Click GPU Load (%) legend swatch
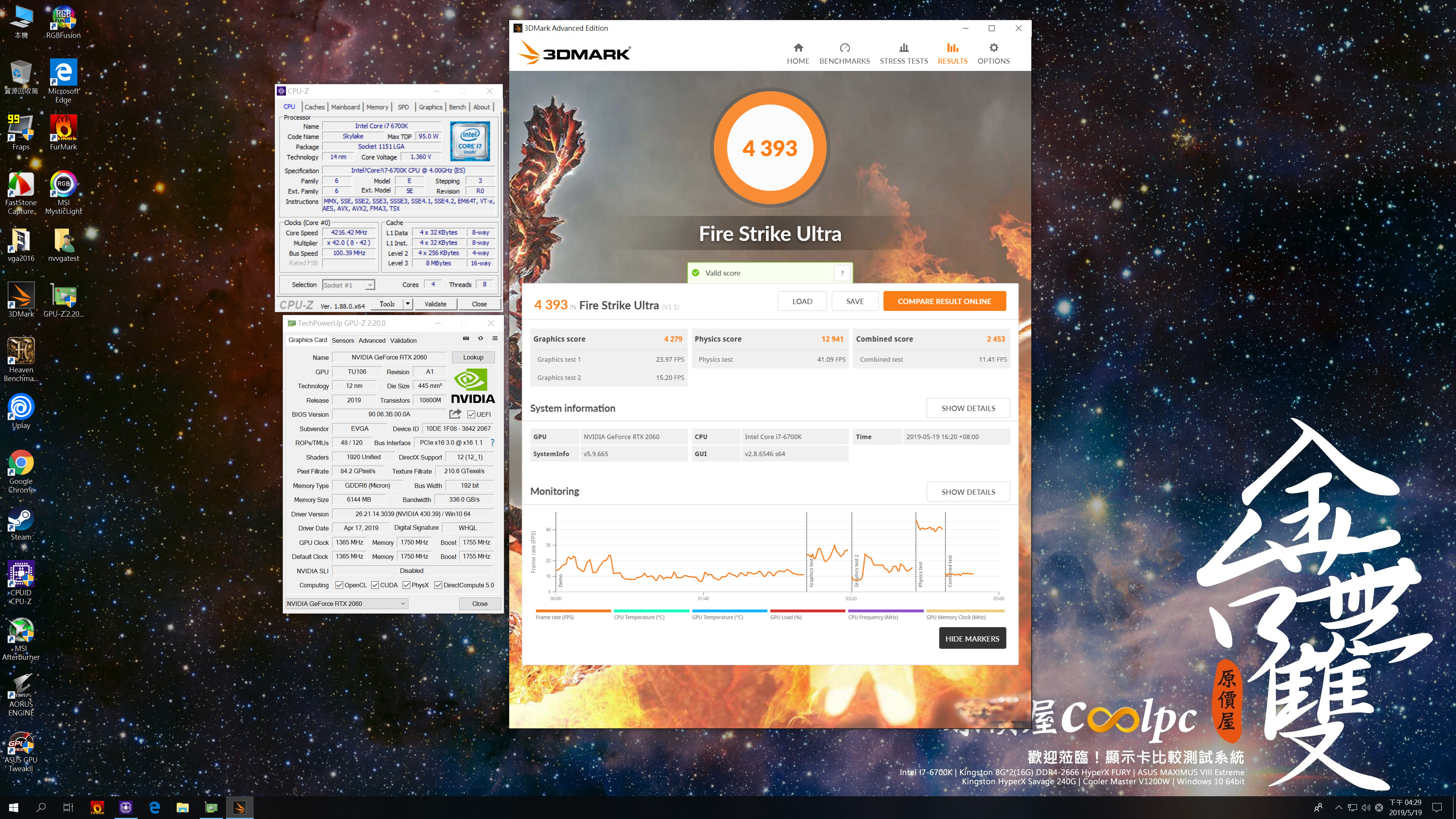This screenshot has height=819, width=1456. click(808, 611)
